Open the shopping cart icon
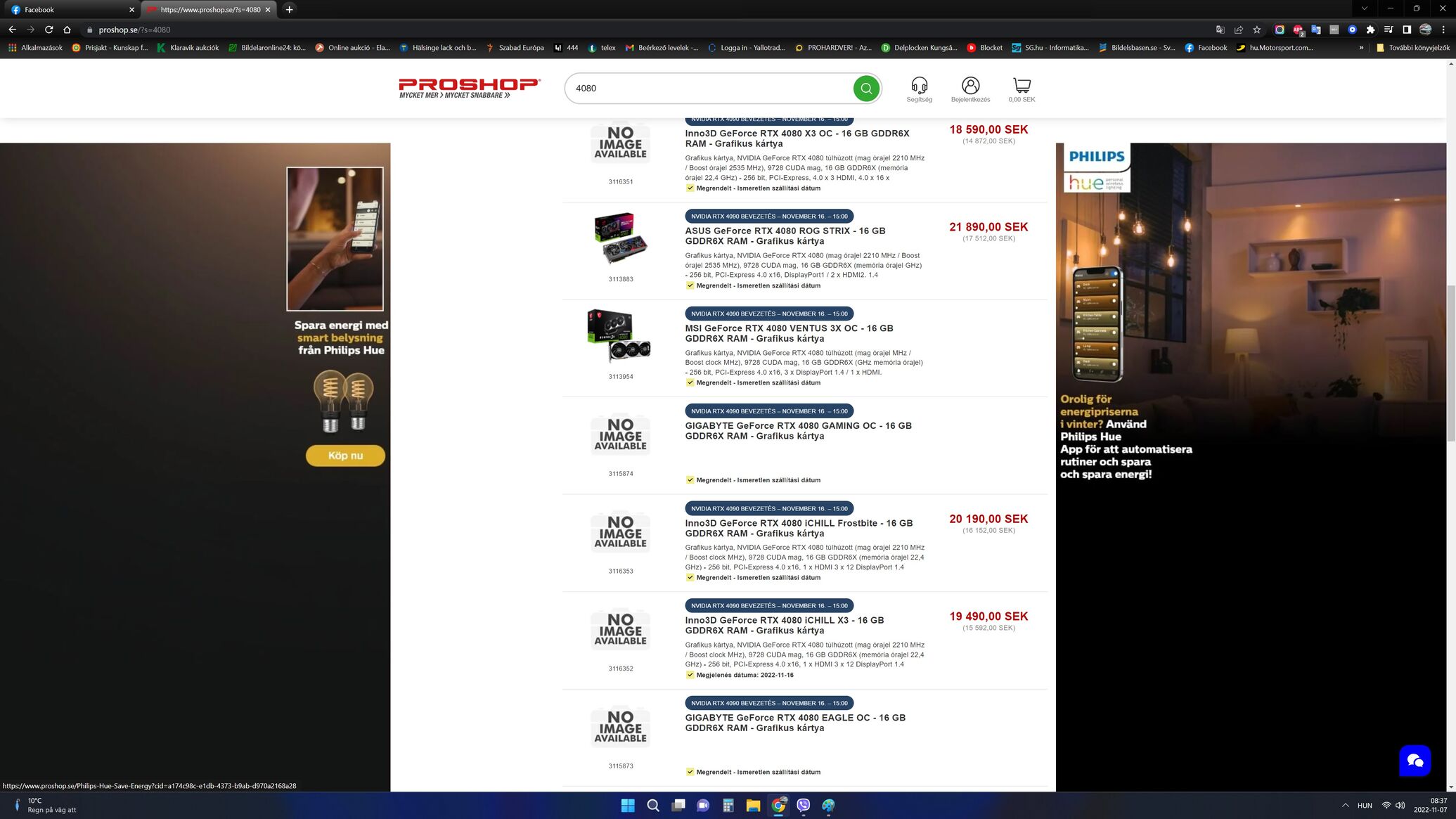Screen dimensions: 1456x819 (x=1022, y=86)
